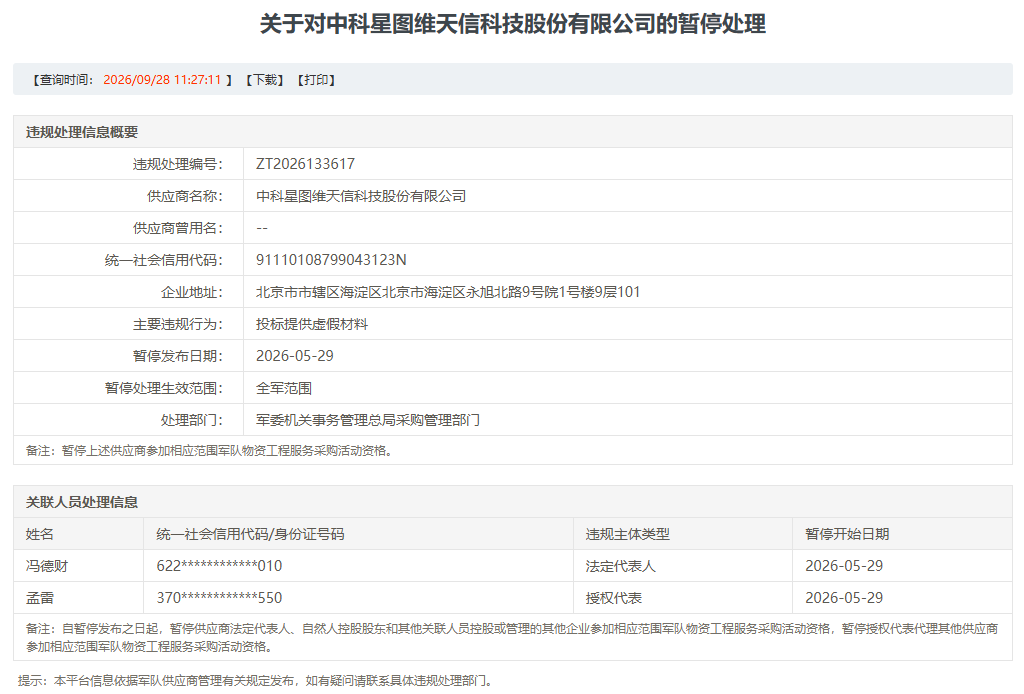Click the 下载 download link
Viewport: 1024px width, 694px height.
point(264,80)
